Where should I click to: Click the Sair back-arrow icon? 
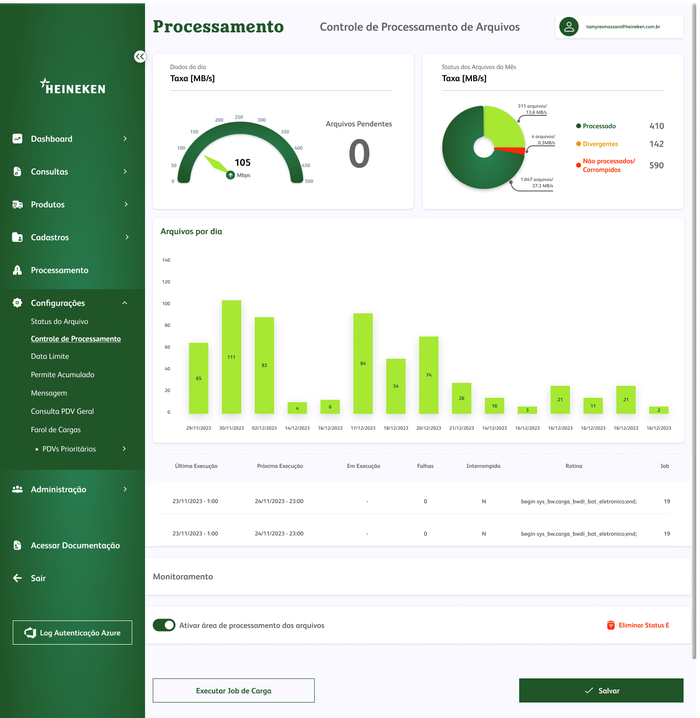pyautogui.click(x=17, y=578)
